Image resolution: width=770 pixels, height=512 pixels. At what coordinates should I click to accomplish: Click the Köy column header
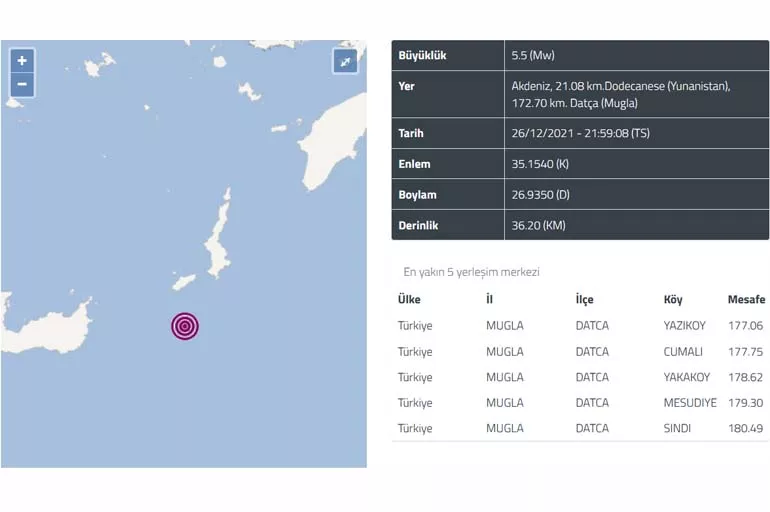pyautogui.click(x=673, y=299)
